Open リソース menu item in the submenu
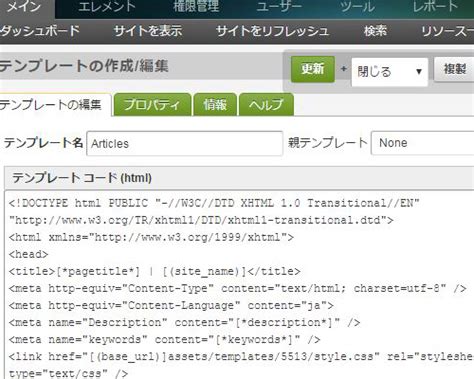 [x=447, y=31]
